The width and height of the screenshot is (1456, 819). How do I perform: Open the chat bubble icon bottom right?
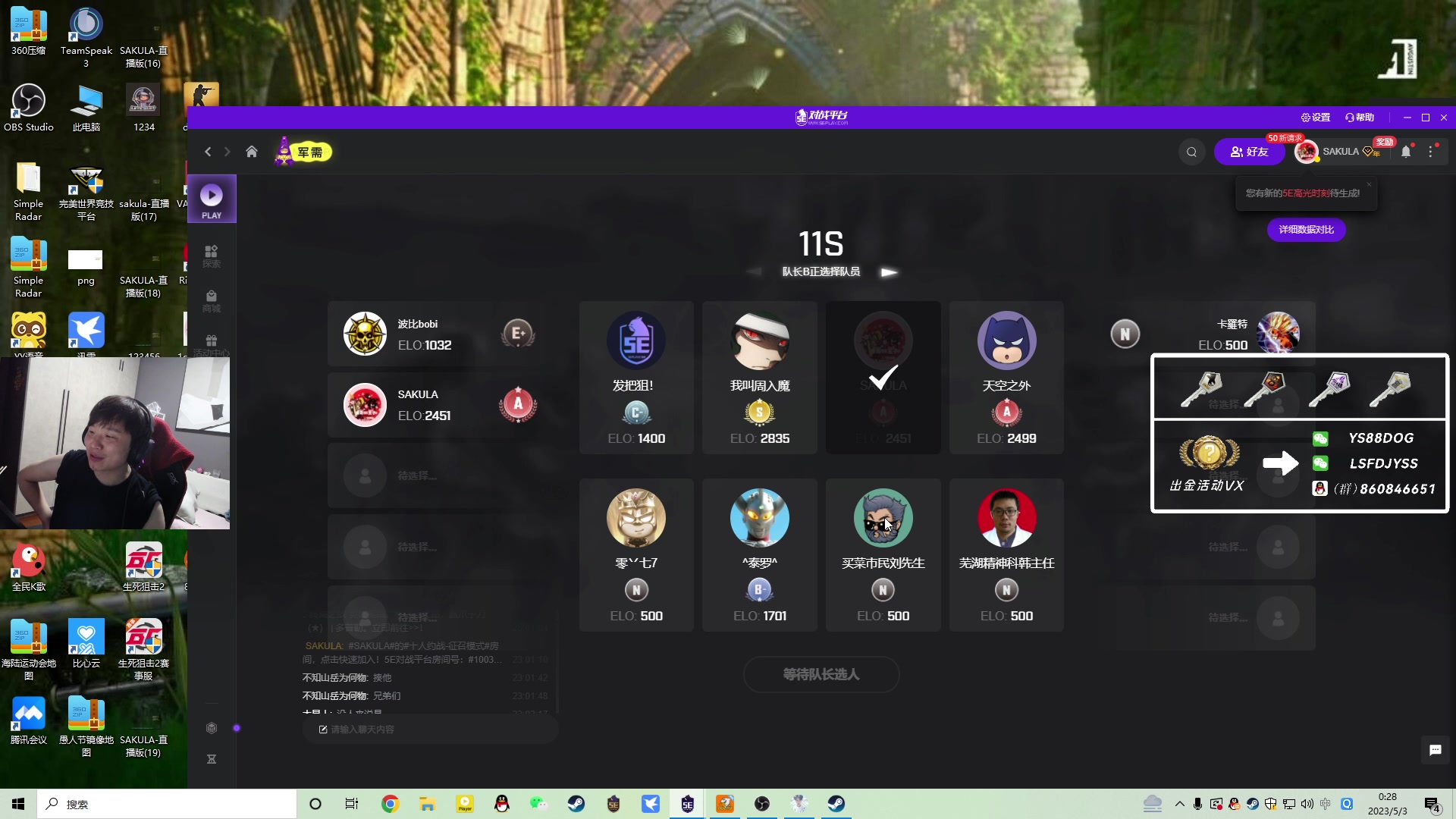tap(1435, 750)
